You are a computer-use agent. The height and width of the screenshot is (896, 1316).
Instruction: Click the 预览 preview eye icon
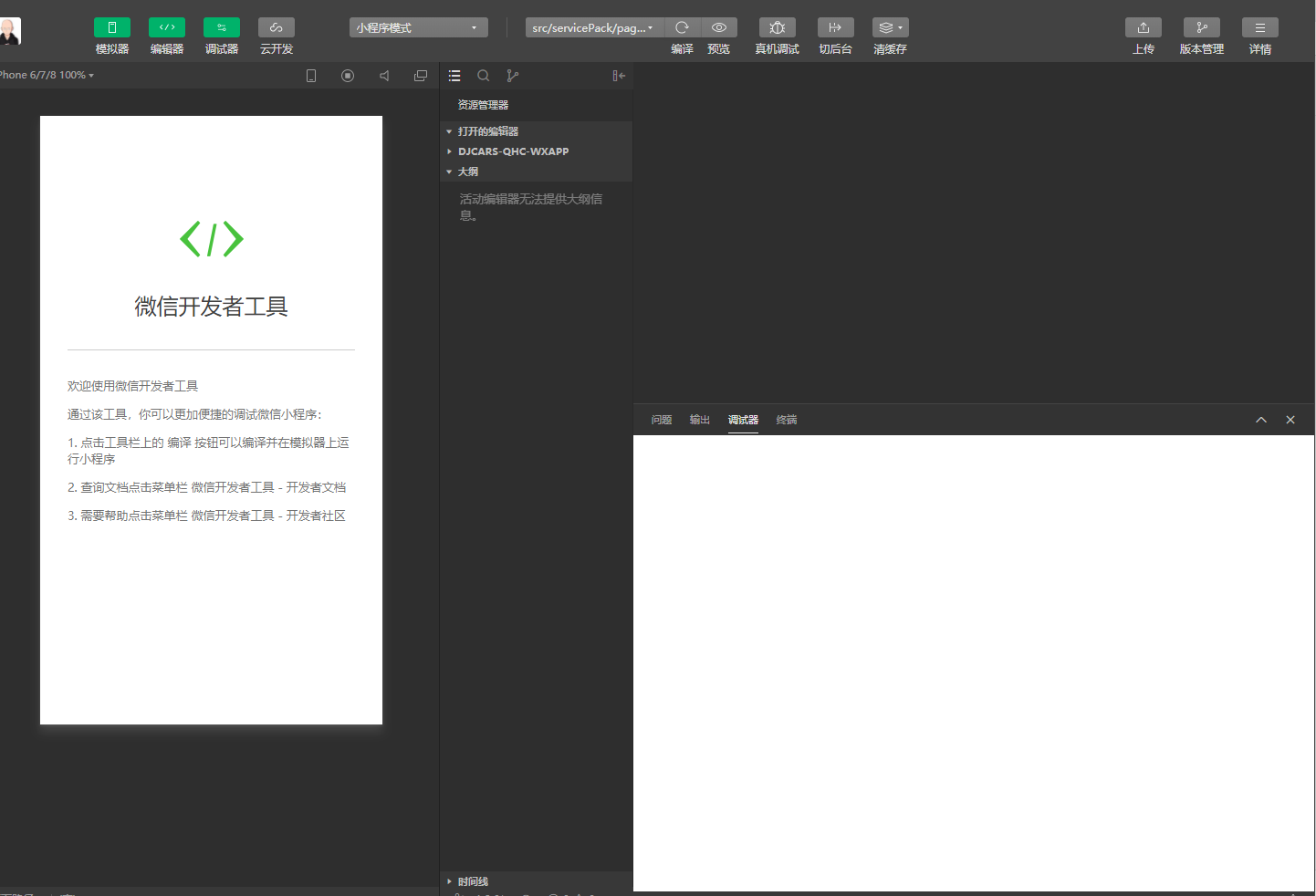(x=719, y=27)
